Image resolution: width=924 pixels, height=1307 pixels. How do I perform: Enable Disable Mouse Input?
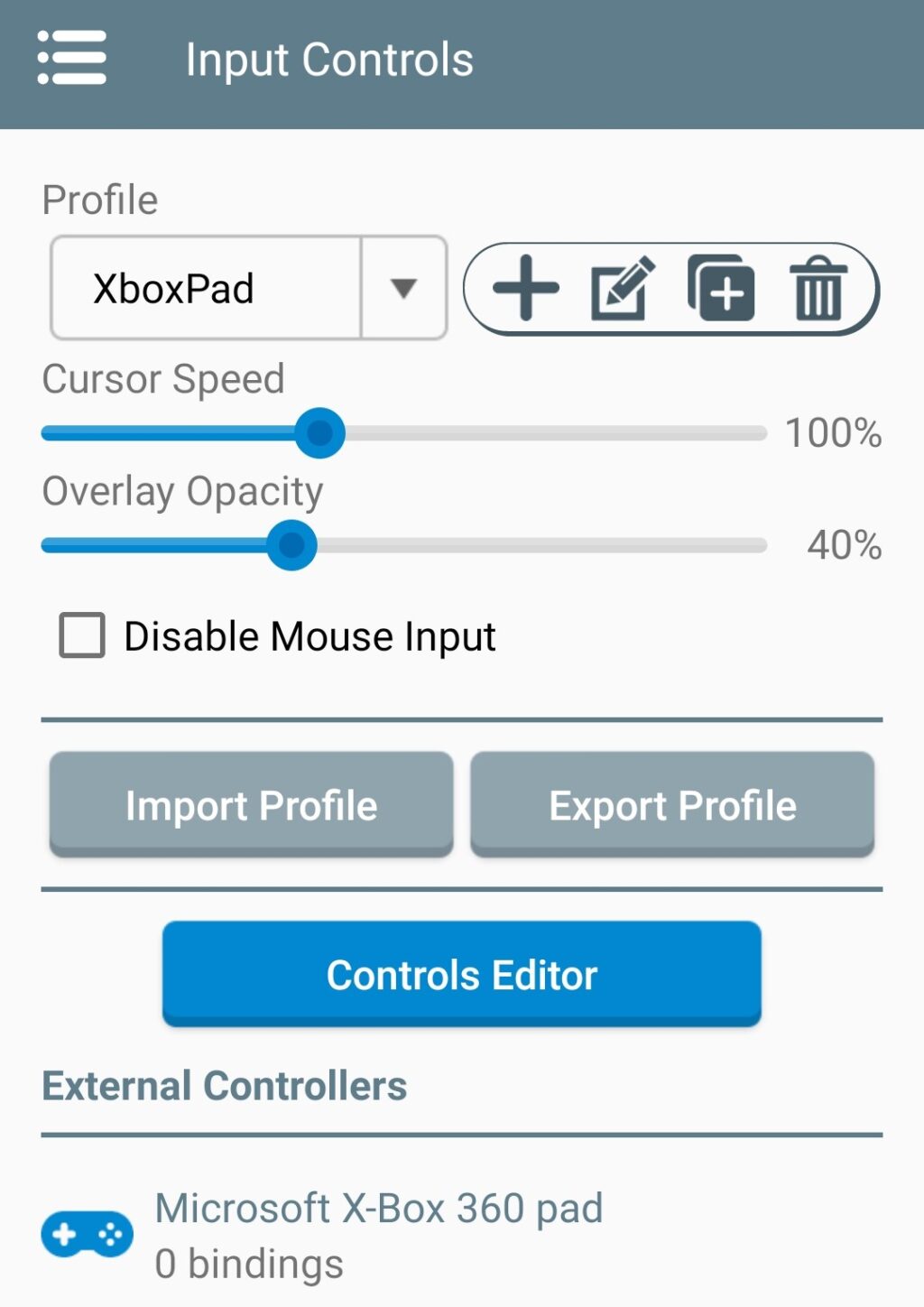click(80, 636)
